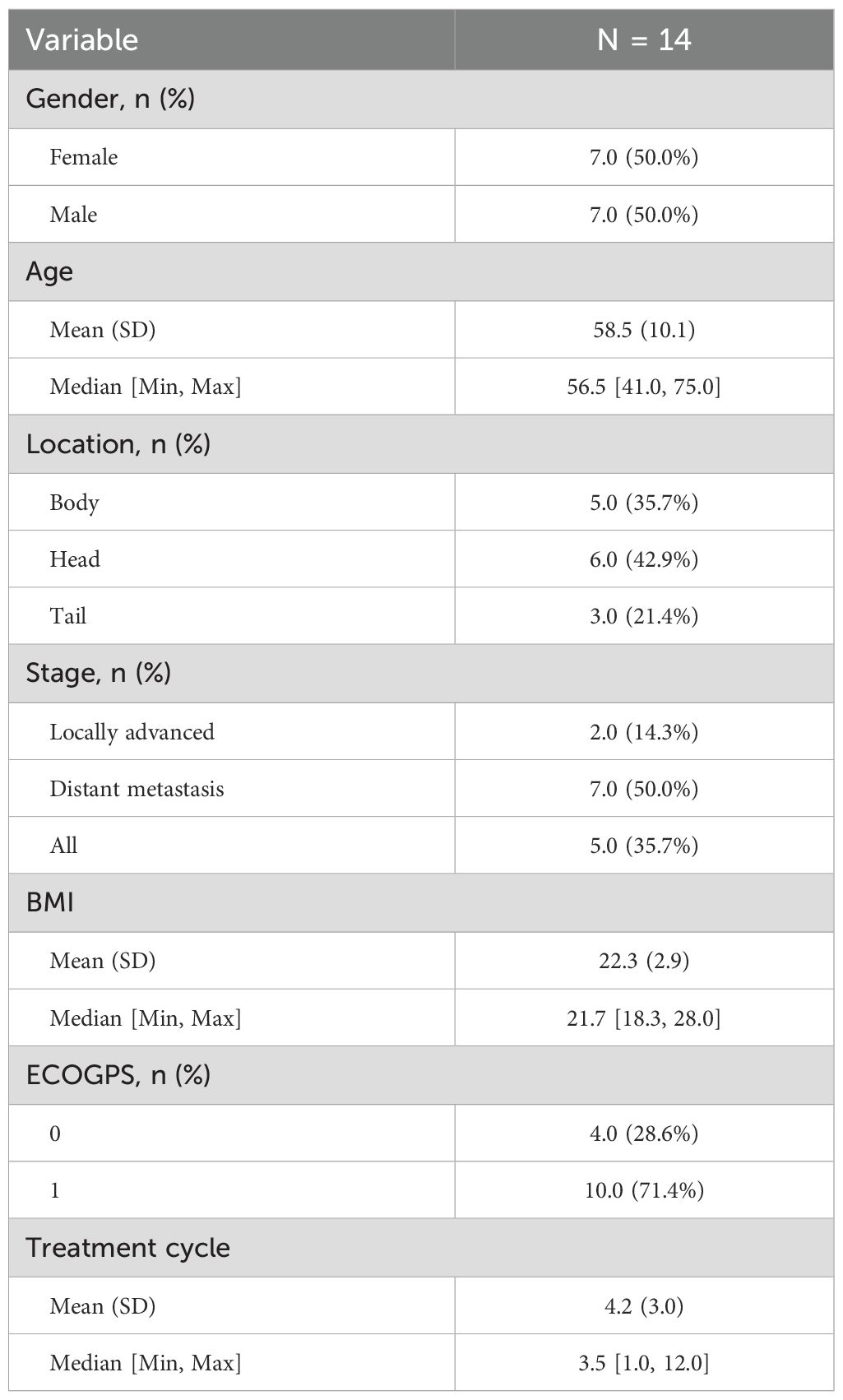Click the Distant metastasis row label

click(x=137, y=789)
